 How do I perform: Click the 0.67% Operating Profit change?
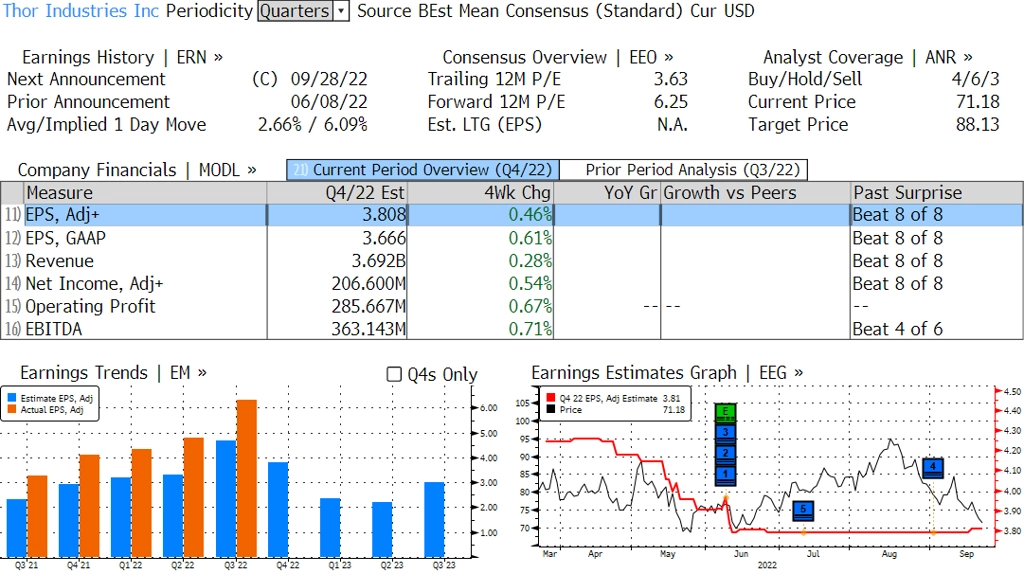coord(530,306)
